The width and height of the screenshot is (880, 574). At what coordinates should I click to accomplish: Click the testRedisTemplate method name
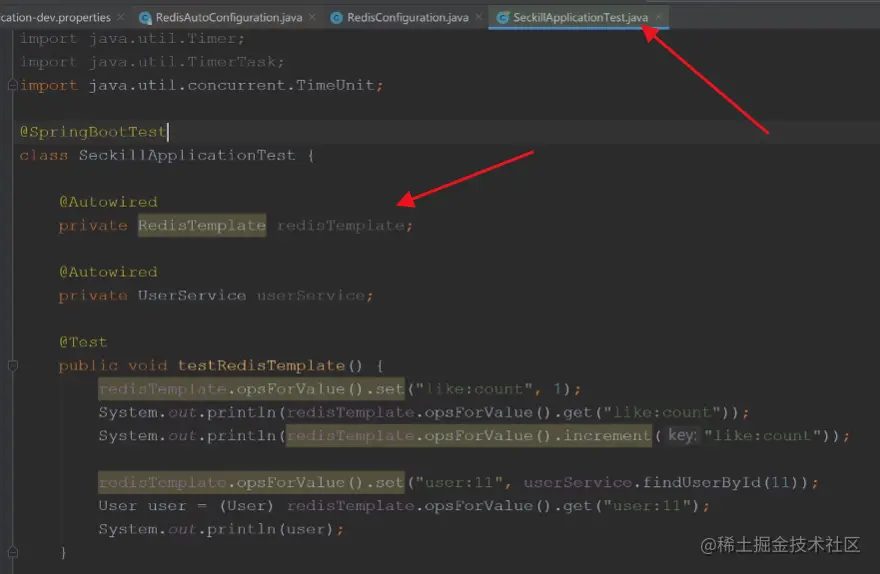tap(261, 366)
